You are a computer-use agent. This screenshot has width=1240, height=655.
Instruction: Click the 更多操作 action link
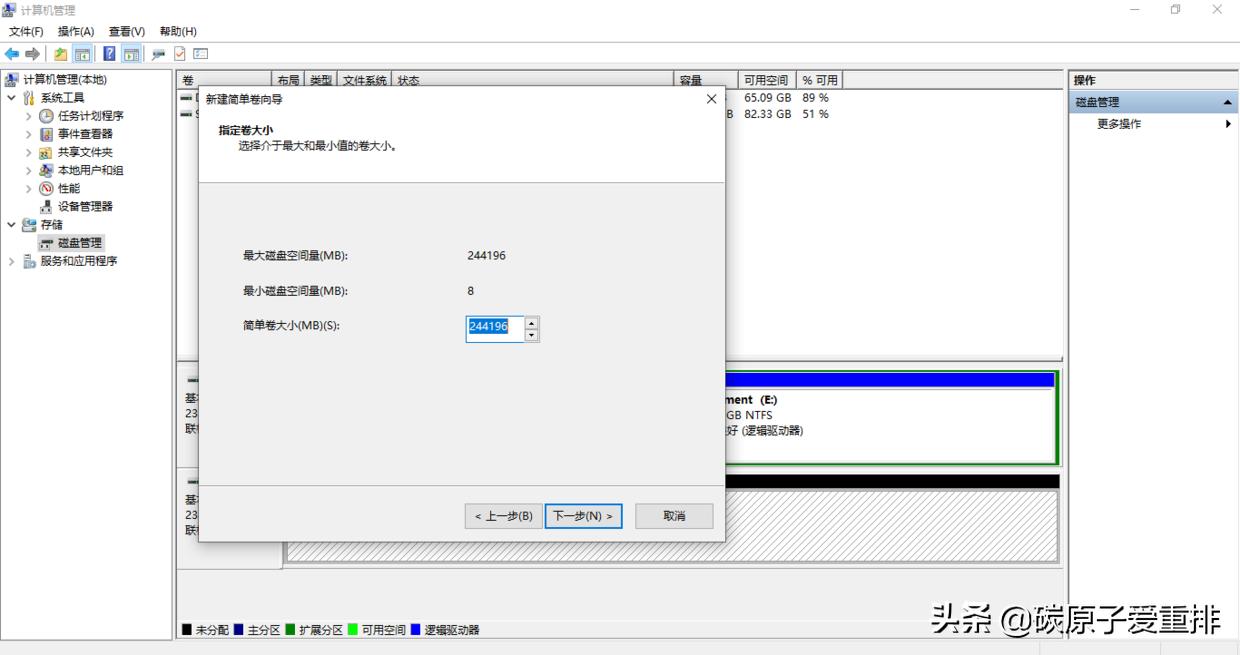1119,124
